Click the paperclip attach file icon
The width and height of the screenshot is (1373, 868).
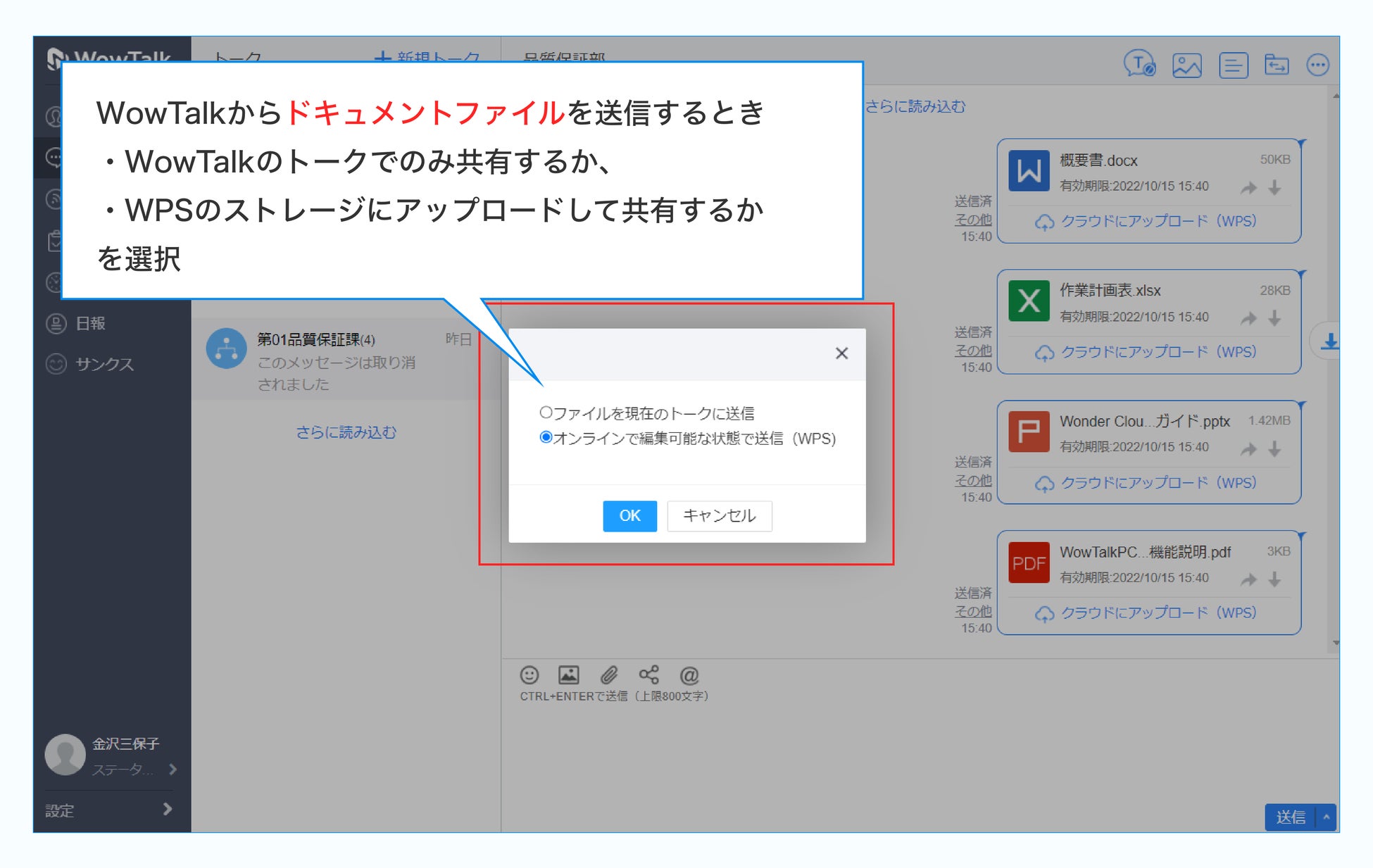point(608,675)
